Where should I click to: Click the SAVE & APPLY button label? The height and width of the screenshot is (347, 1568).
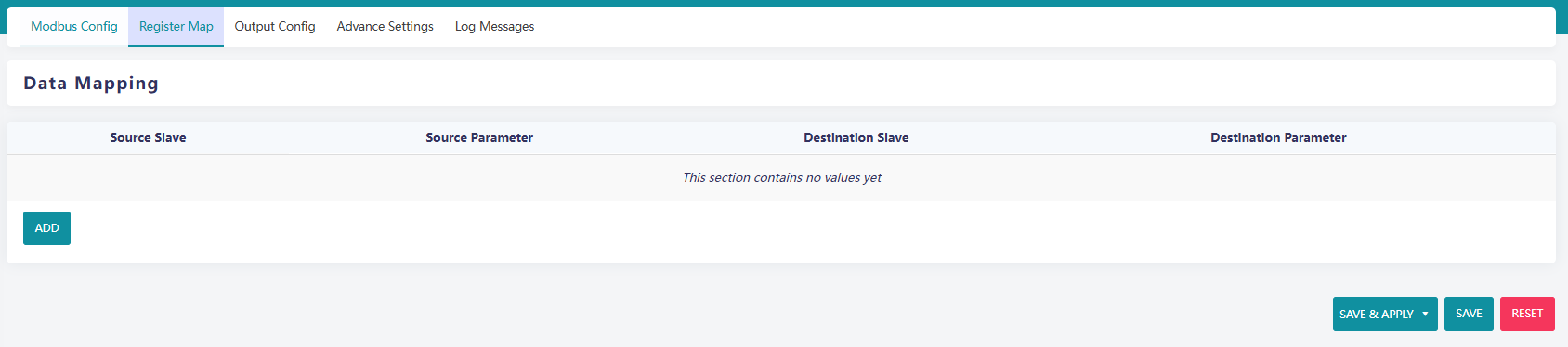click(x=1376, y=315)
